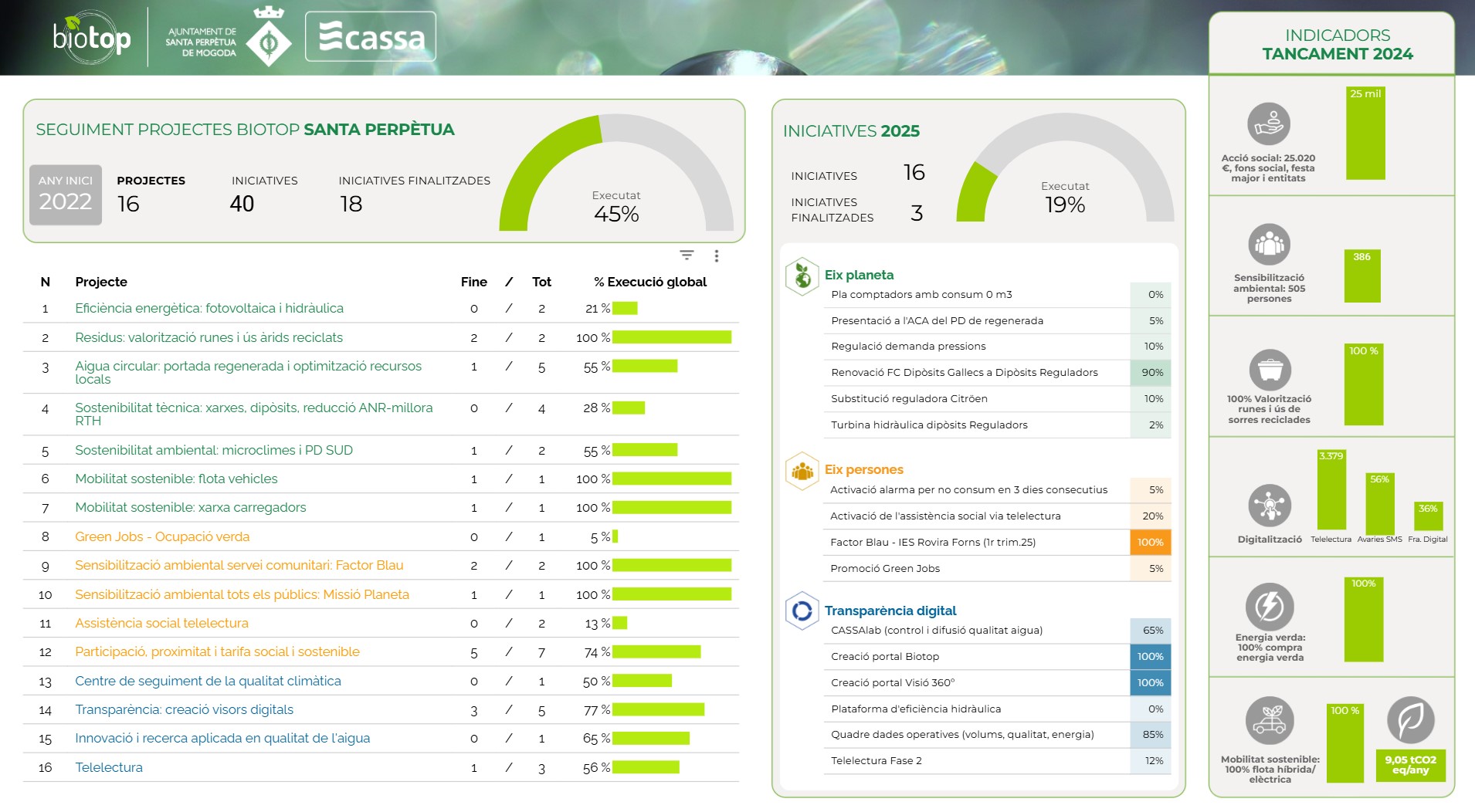Click the Cassa logo in the header
This screenshot has width=1475, height=812.
(x=371, y=37)
